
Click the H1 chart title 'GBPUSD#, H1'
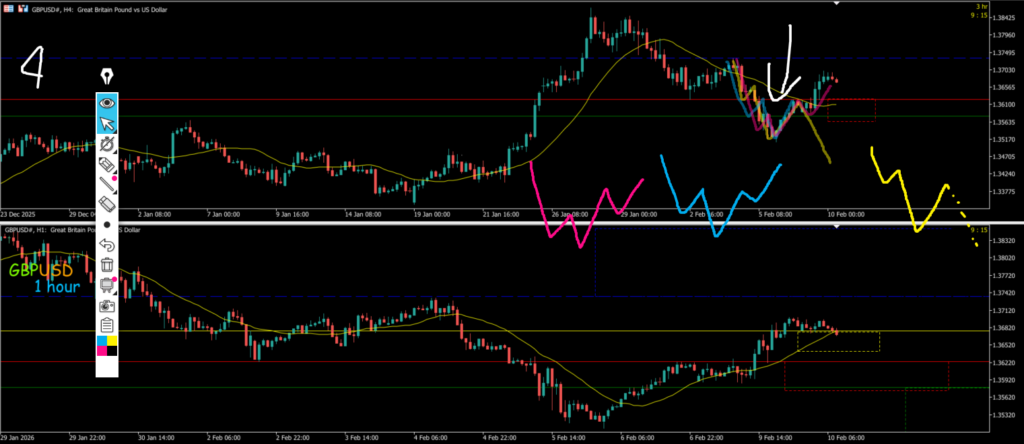click(x=26, y=230)
